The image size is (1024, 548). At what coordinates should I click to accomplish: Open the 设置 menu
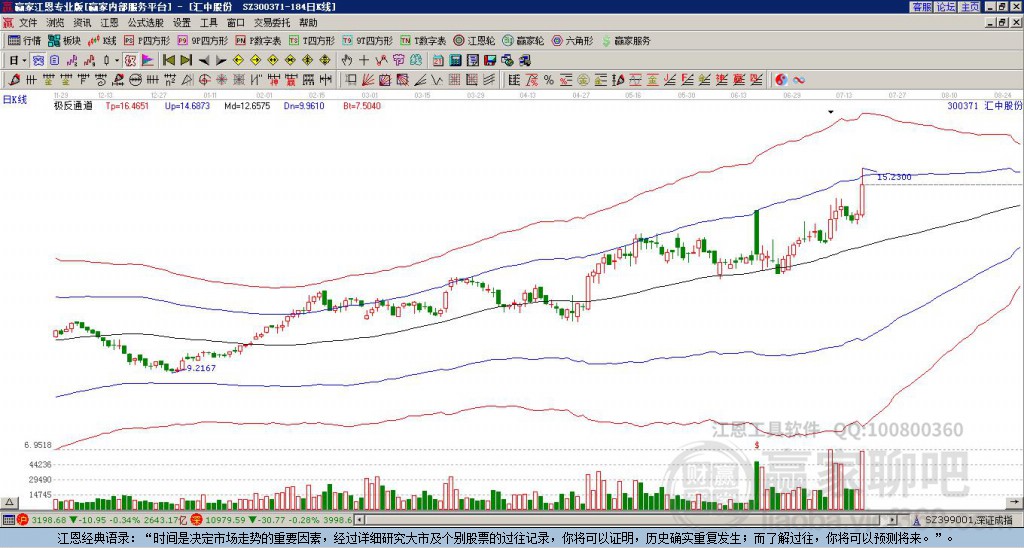[x=182, y=23]
